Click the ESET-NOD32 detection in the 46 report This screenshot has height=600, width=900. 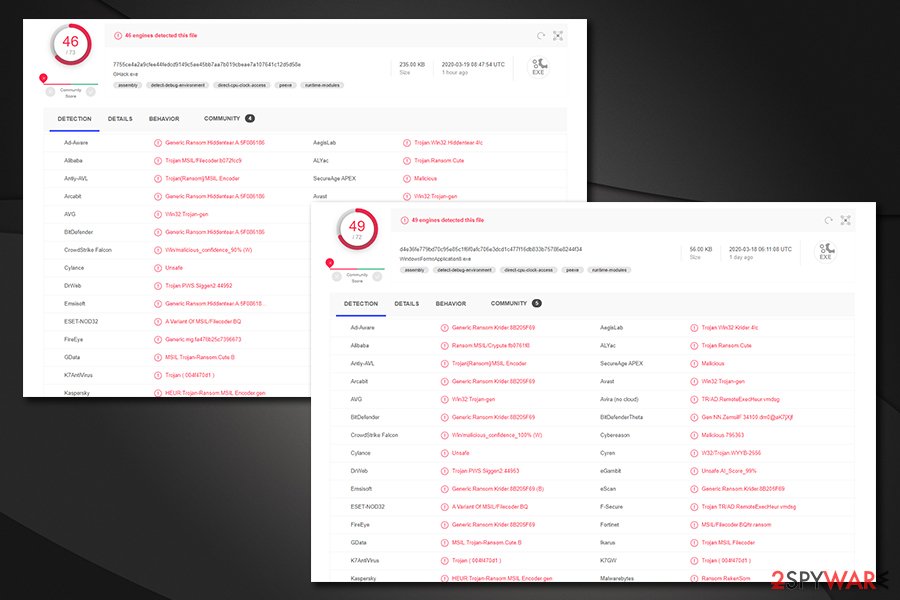(203, 322)
